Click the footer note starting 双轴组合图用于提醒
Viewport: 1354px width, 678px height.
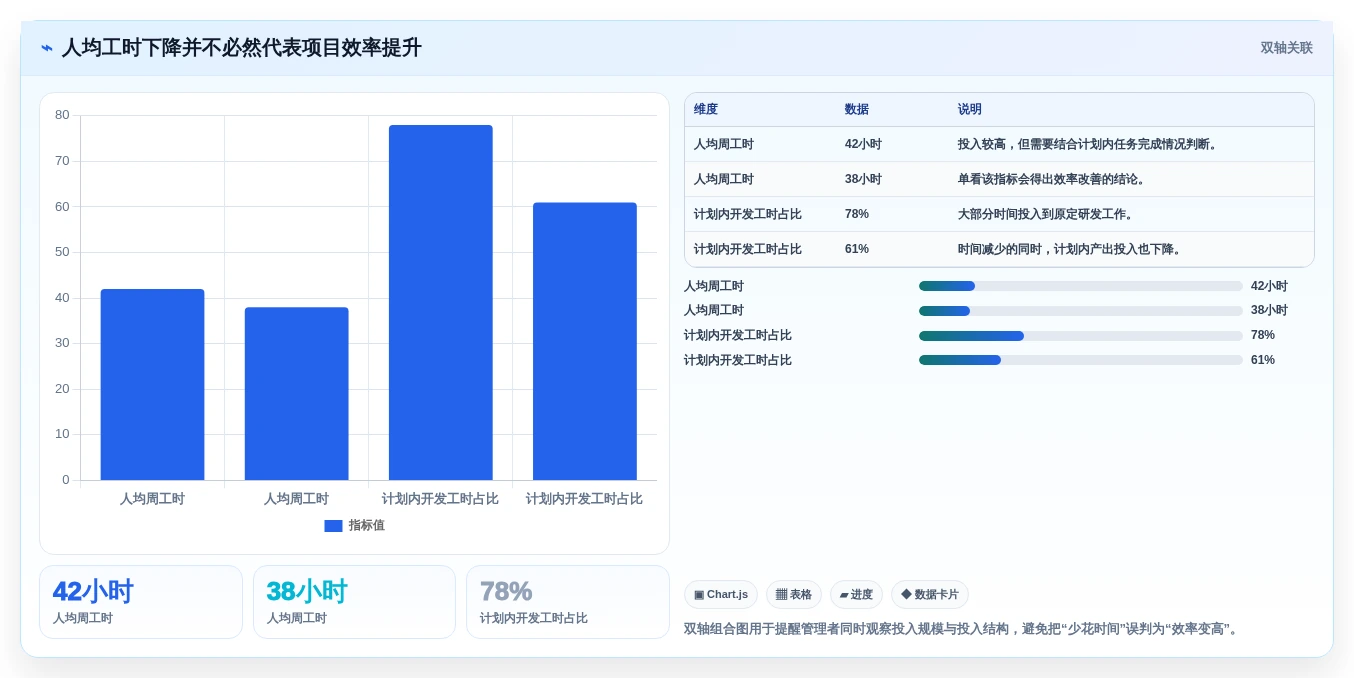click(963, 629)
